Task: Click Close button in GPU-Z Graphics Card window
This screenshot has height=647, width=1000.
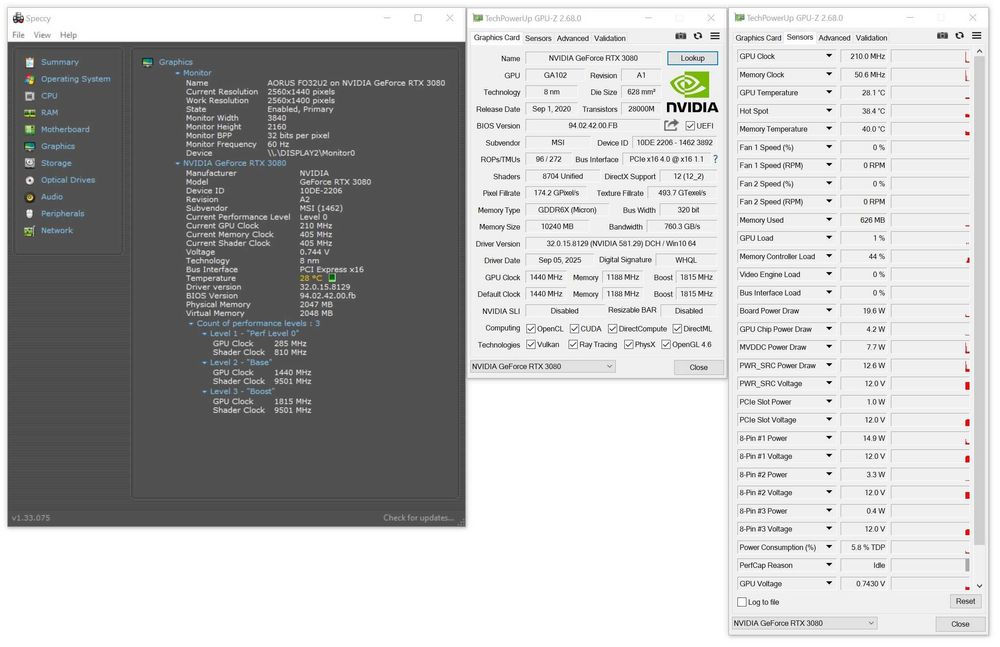Action: [x=698, y=367]
